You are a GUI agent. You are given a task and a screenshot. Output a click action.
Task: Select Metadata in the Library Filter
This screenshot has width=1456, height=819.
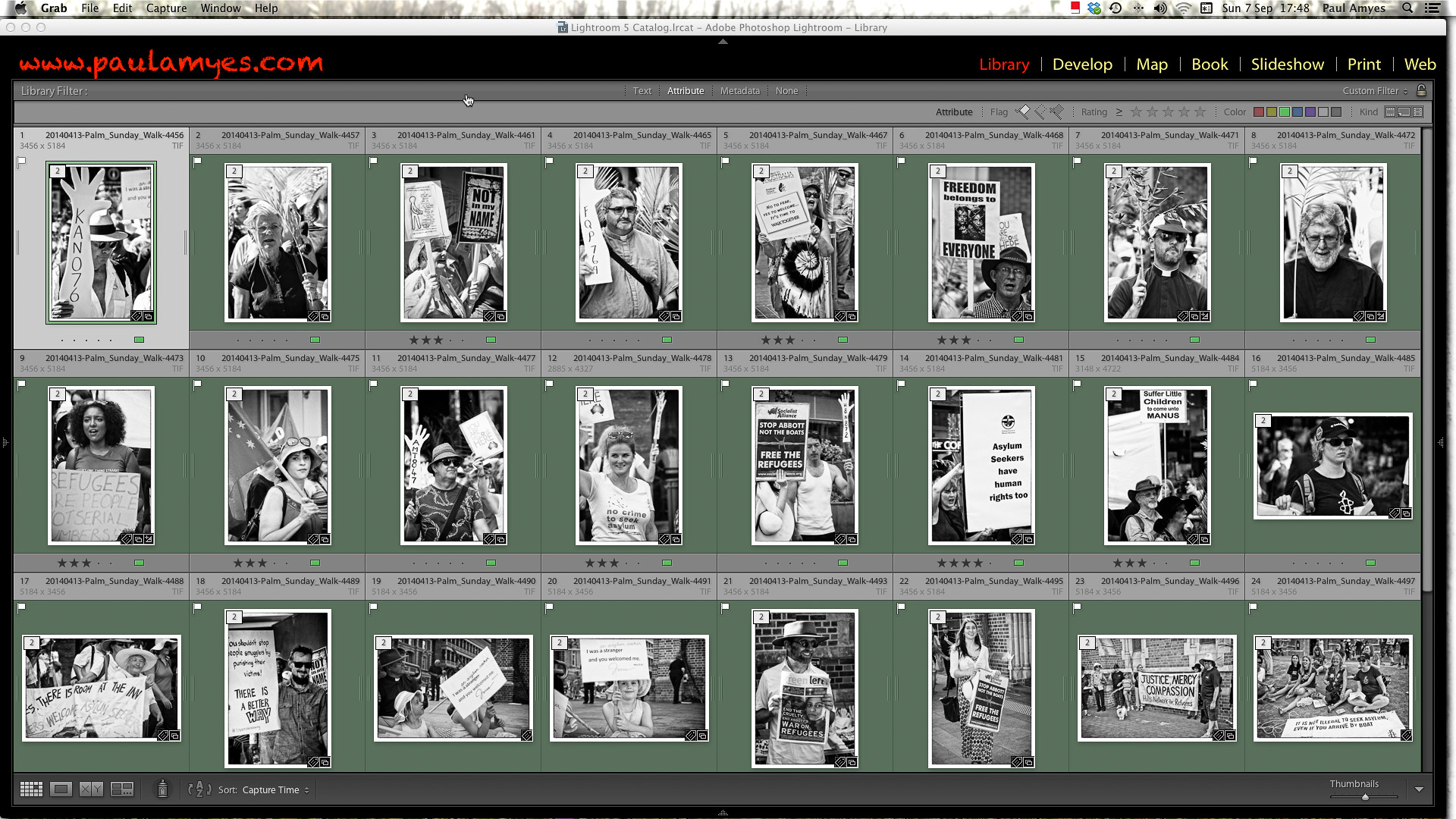(739, 91)
